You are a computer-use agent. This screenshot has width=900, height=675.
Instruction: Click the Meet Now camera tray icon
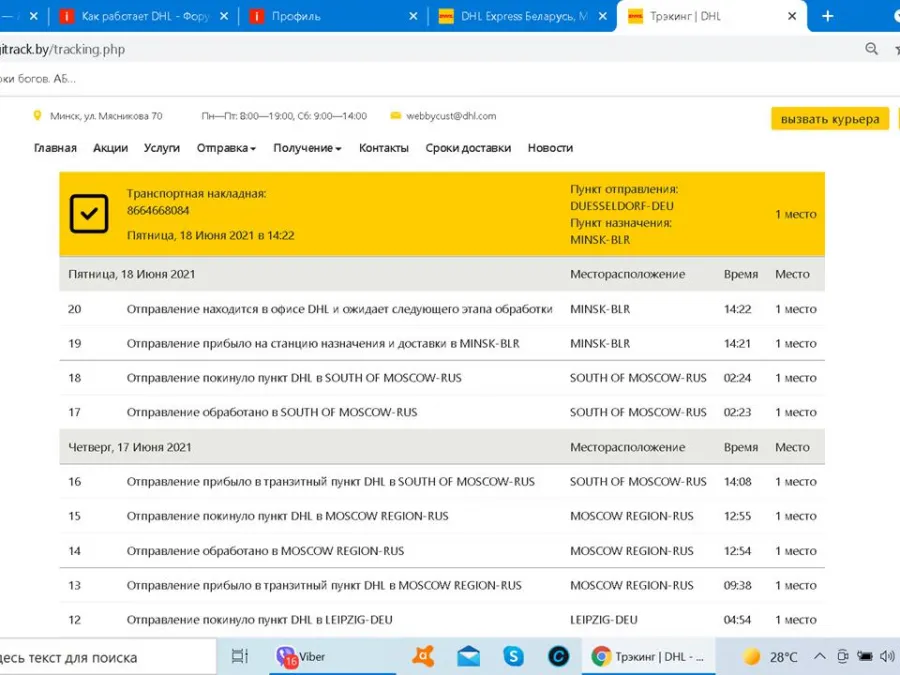[842, 656]
